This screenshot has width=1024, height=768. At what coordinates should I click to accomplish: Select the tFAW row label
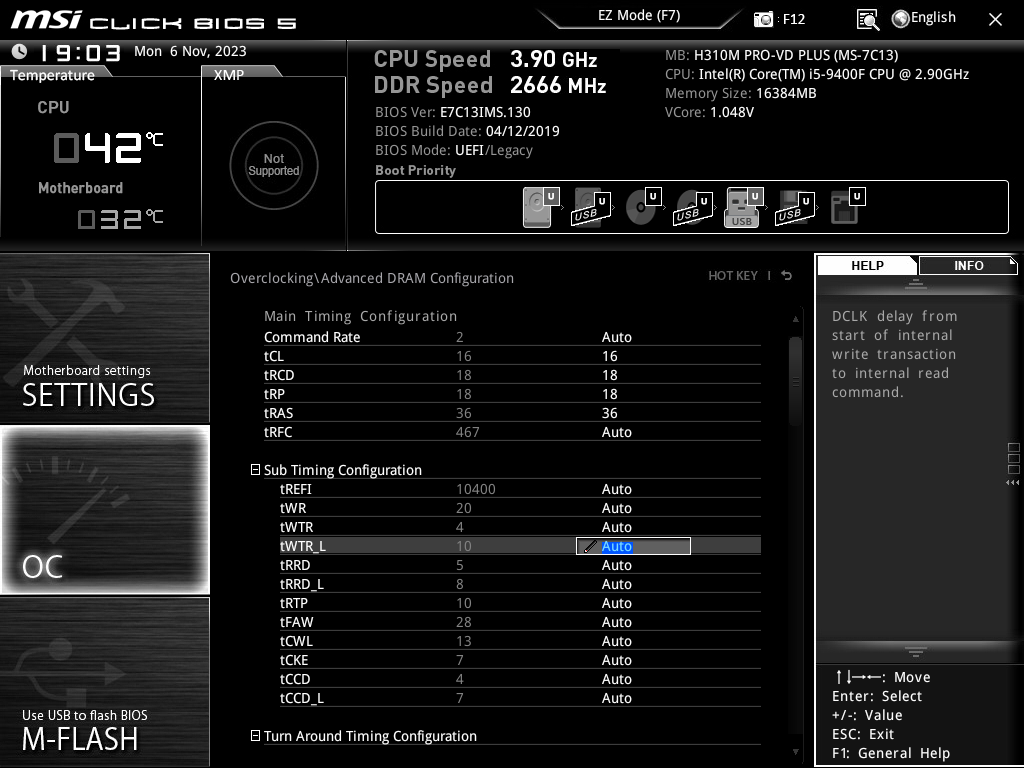pyautogui.click(x=296, y=622)
